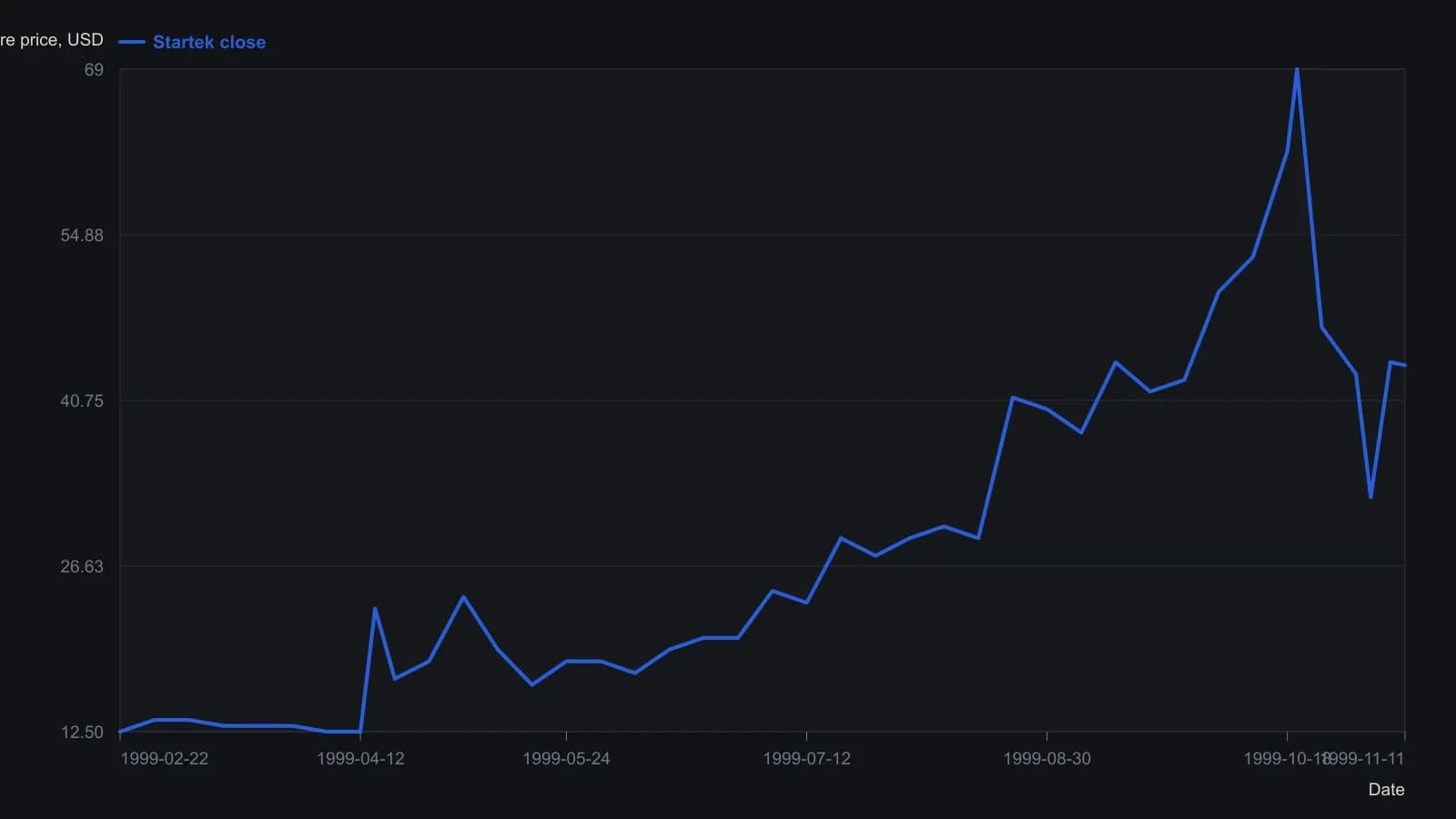This screenshot has width=1456, height=819.
Task: Select the 54.88 y-axis label
Action: 82,236
